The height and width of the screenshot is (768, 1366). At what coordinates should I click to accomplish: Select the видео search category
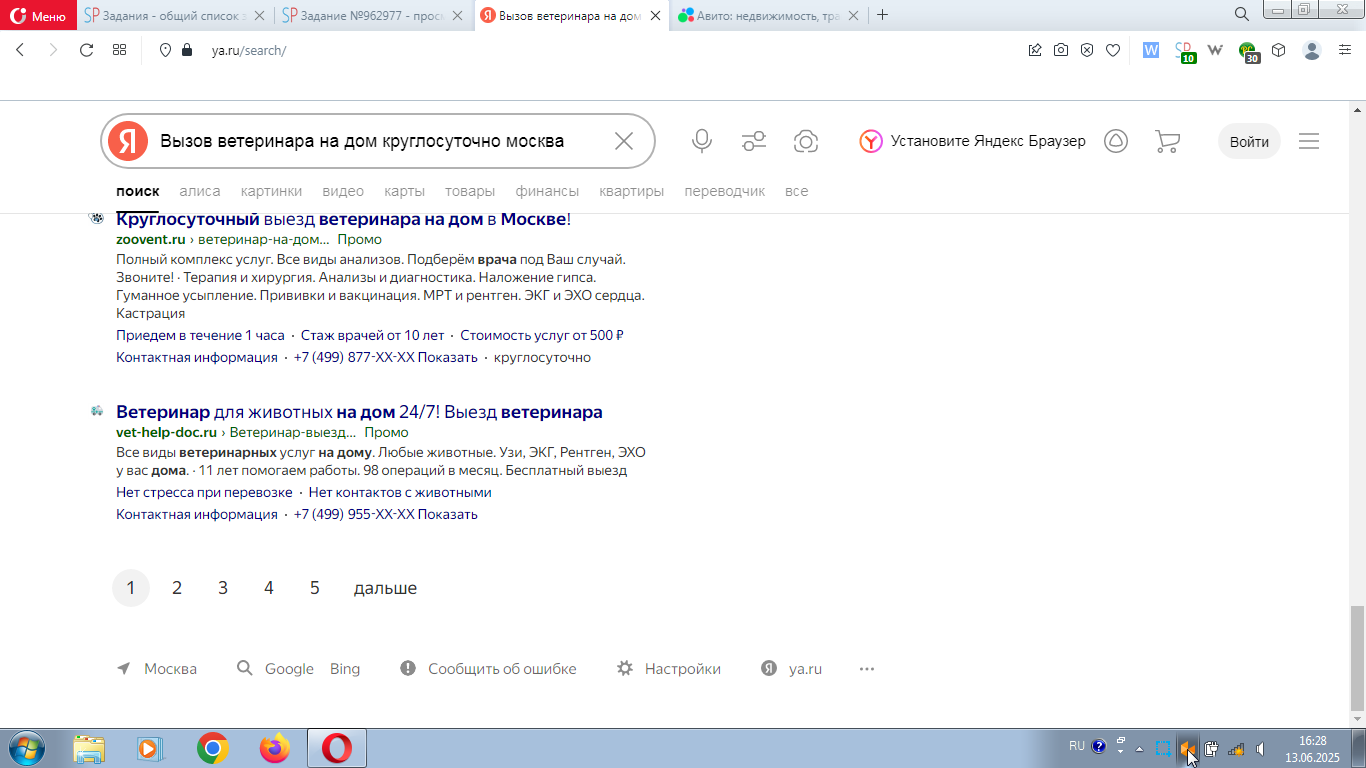343,191
